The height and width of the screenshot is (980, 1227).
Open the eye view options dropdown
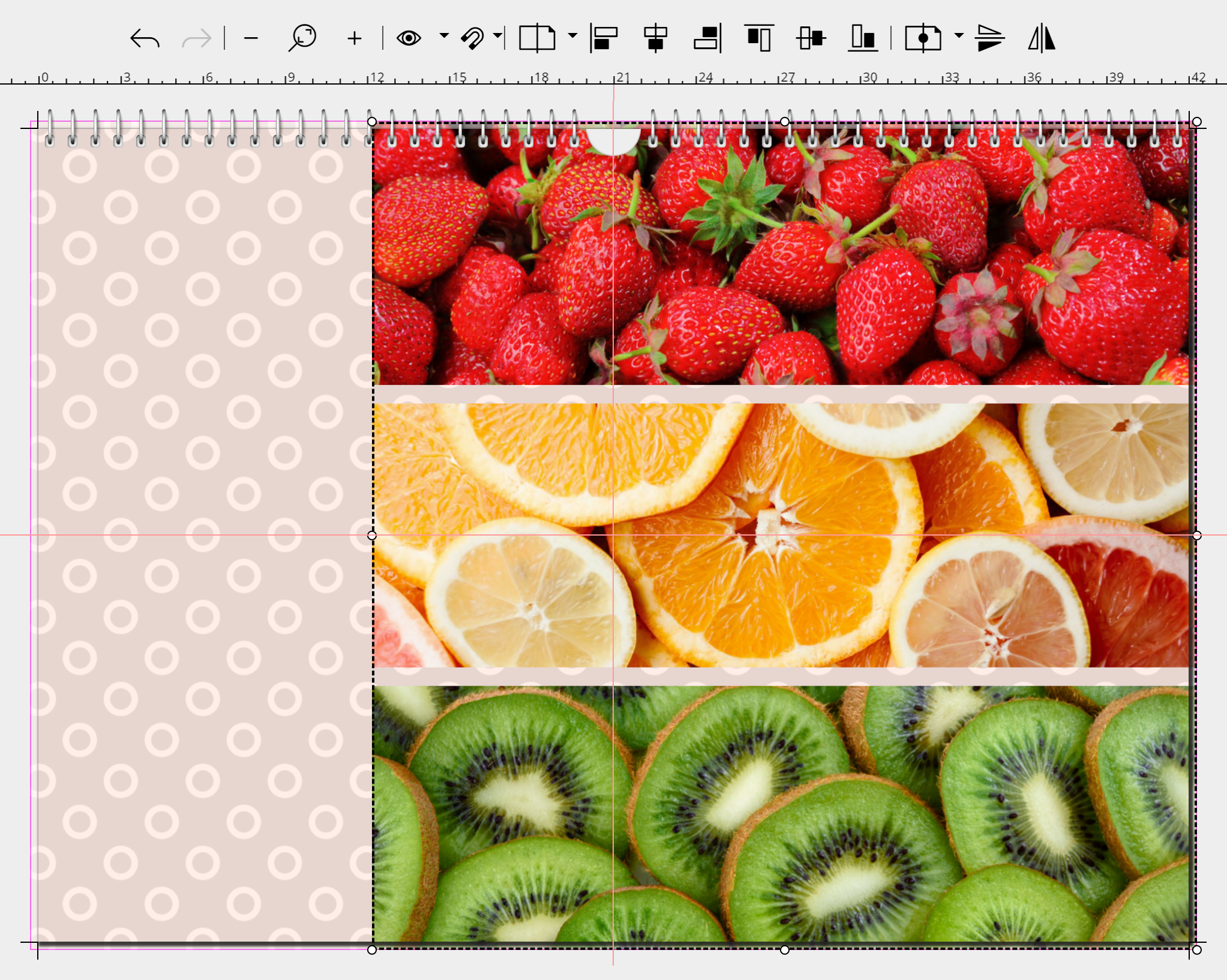click(443, 36)
